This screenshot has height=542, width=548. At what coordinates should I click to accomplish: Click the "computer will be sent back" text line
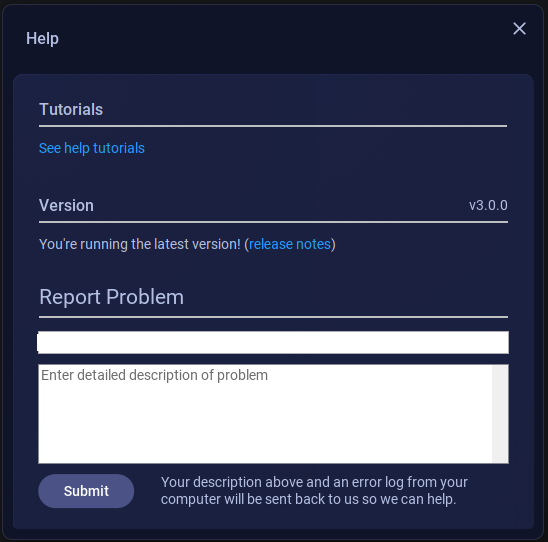(x=308, y=499)
